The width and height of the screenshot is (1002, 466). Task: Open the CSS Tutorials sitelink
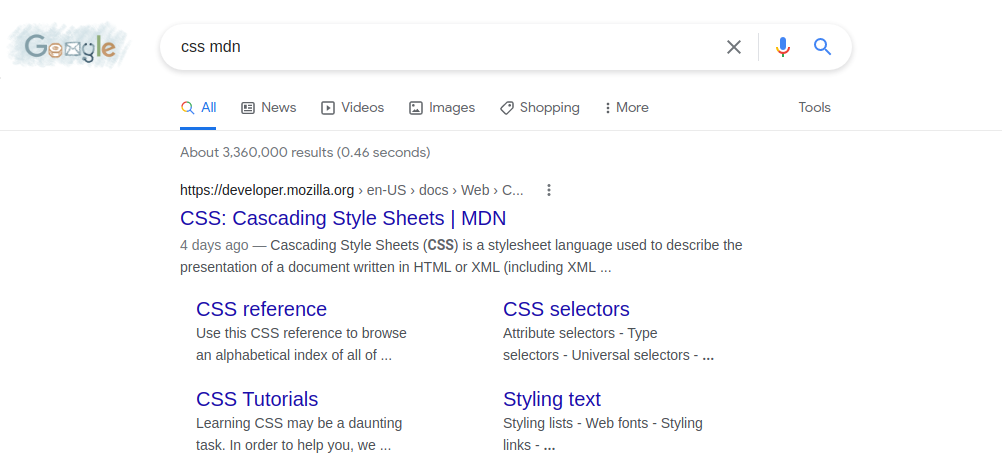[257, 399]
